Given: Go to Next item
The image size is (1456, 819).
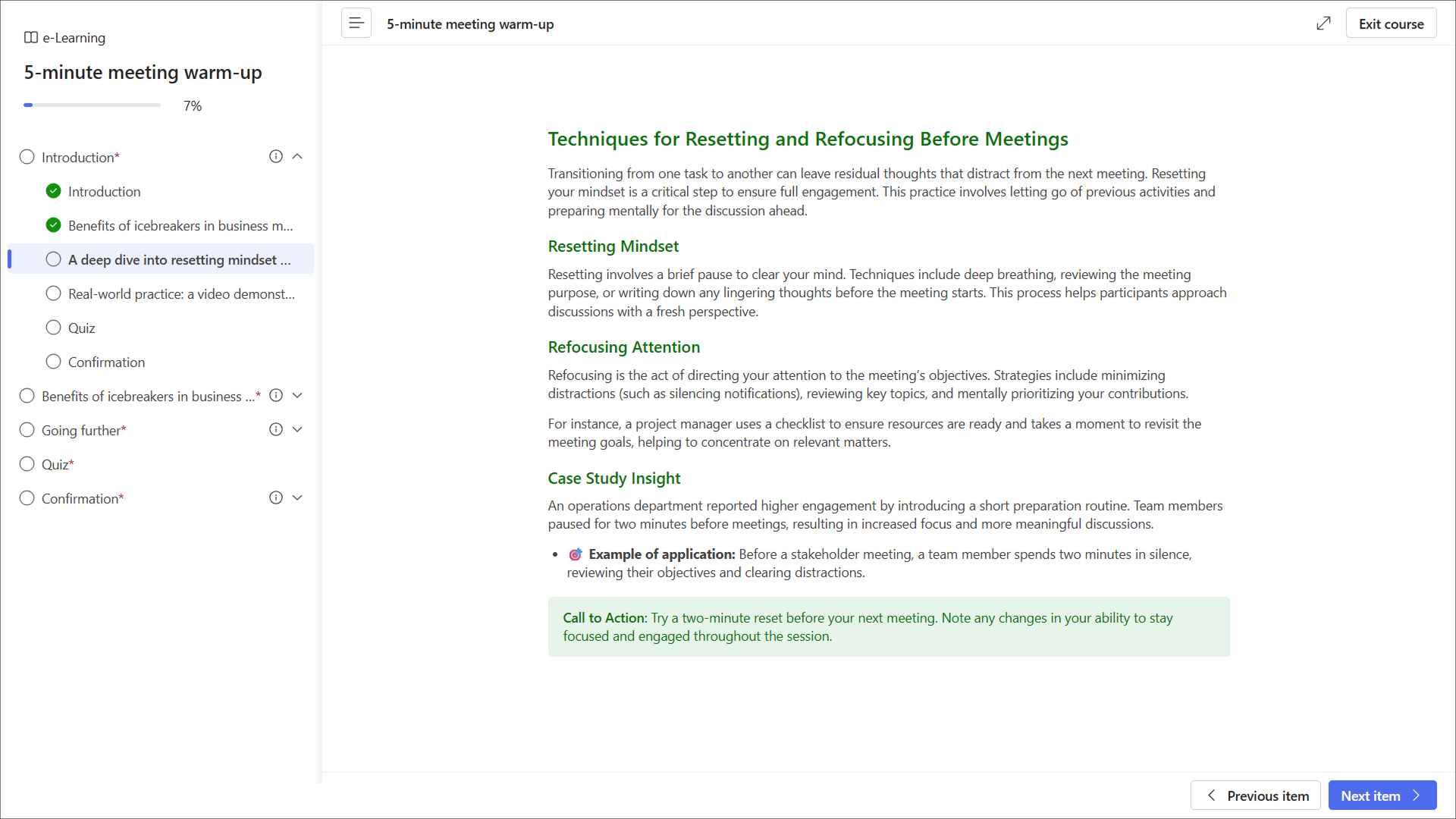Looking at the screenshot, I should [x=1382, y=795].
